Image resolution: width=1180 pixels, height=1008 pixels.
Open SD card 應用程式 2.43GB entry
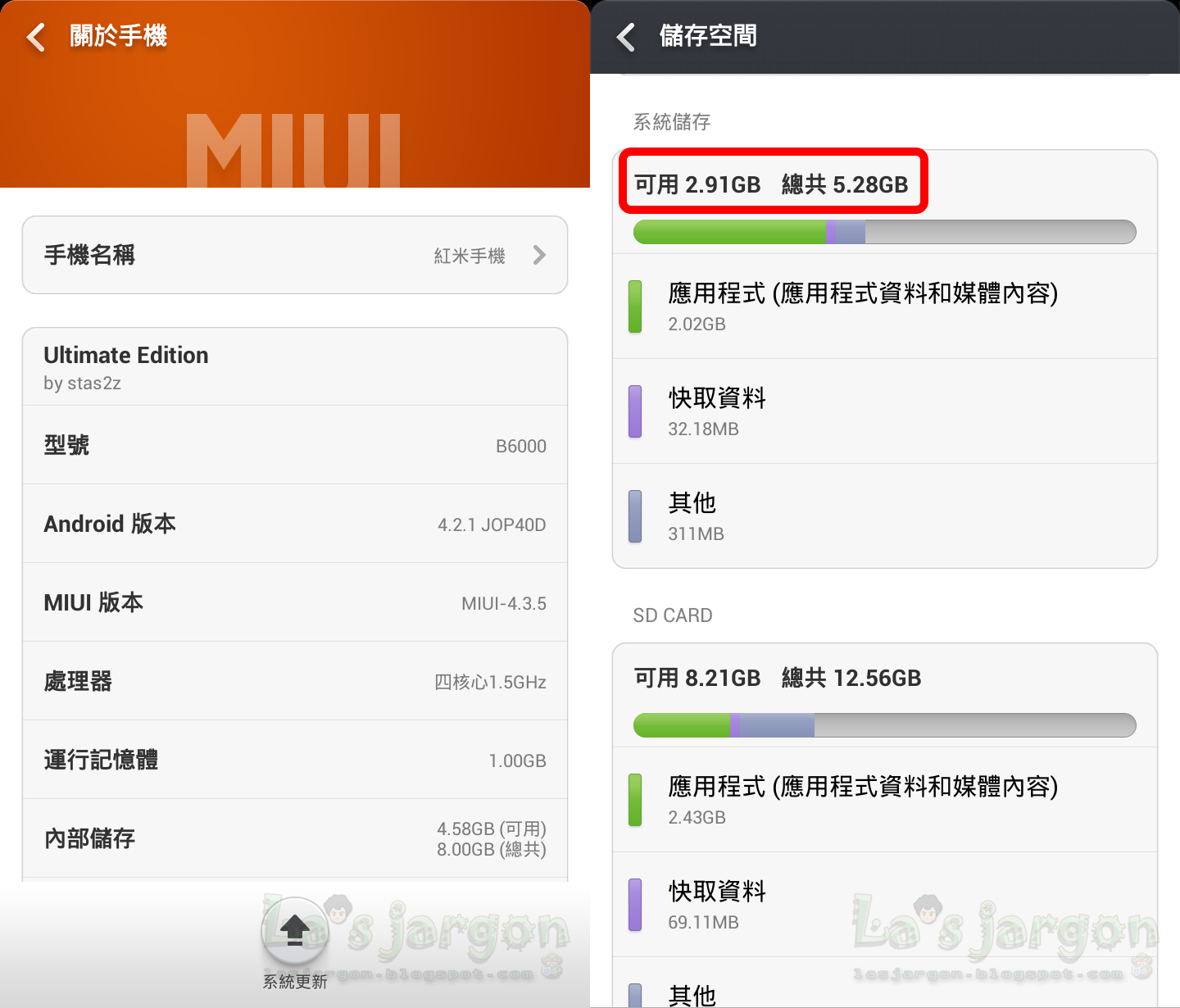(x=885, y=800)
